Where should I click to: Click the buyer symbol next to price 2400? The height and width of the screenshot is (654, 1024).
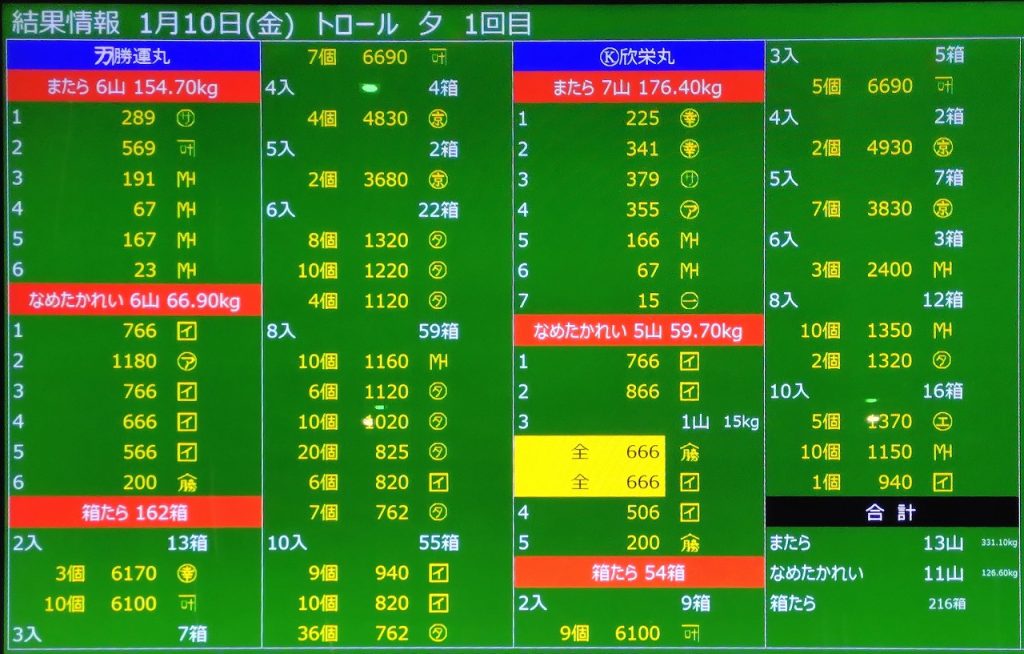[942, 270]
